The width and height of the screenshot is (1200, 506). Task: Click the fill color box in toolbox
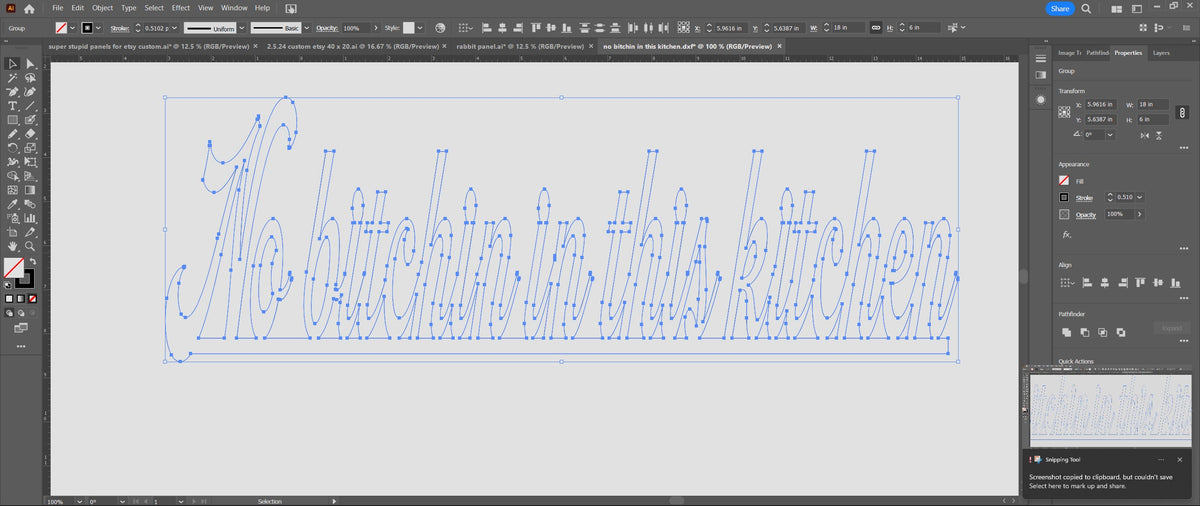[x=14, y=268]
